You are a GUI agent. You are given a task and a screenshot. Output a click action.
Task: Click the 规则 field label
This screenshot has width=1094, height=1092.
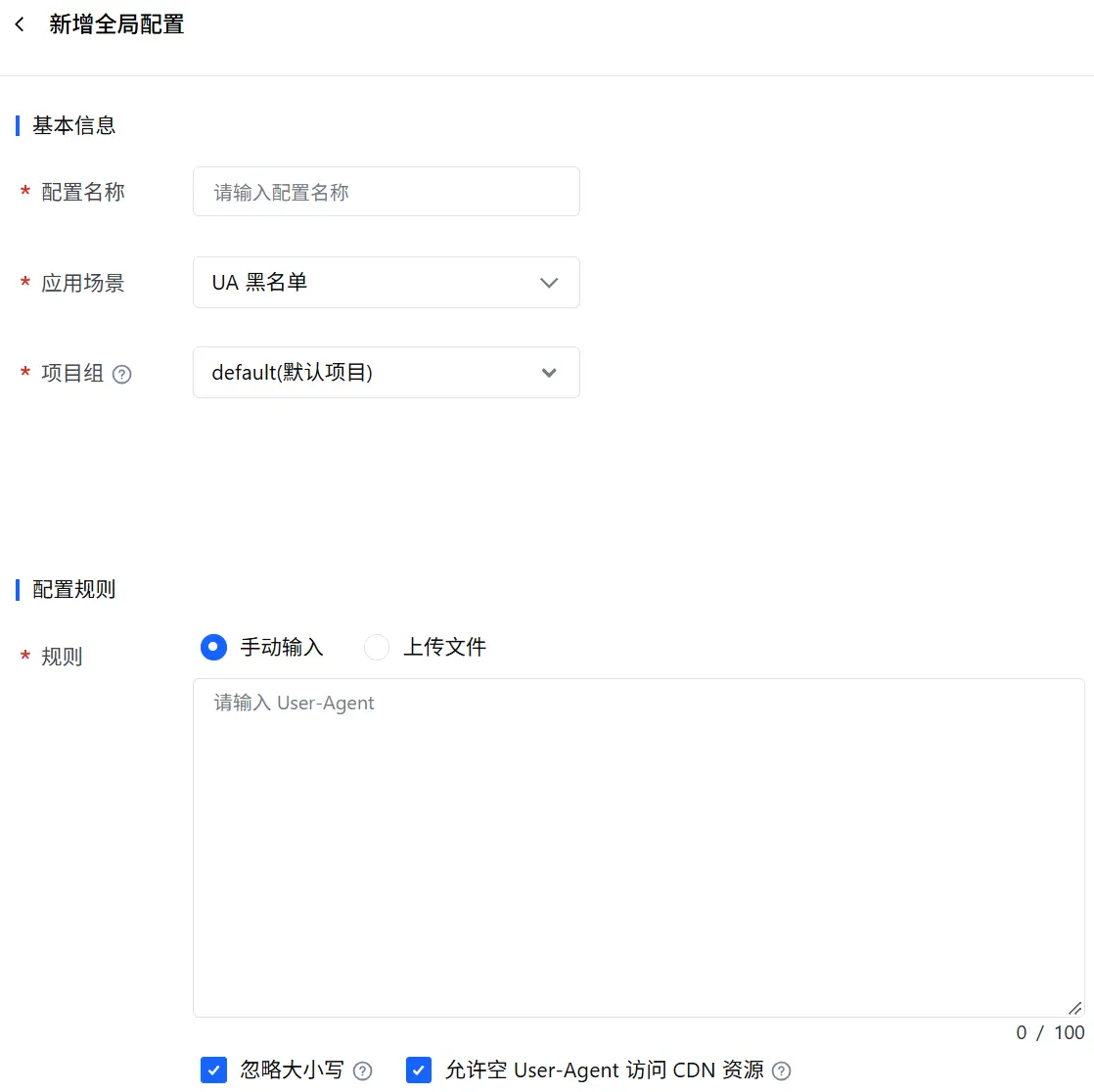(x=62, y=656)
